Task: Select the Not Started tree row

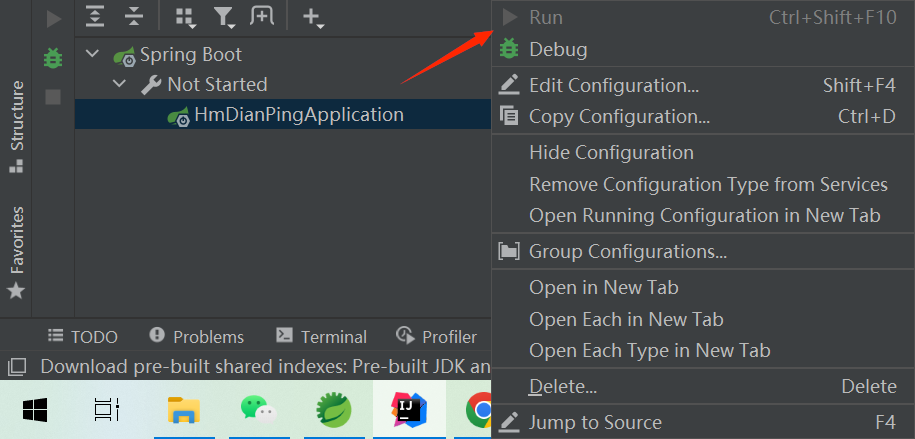Action: click(283, 84)
